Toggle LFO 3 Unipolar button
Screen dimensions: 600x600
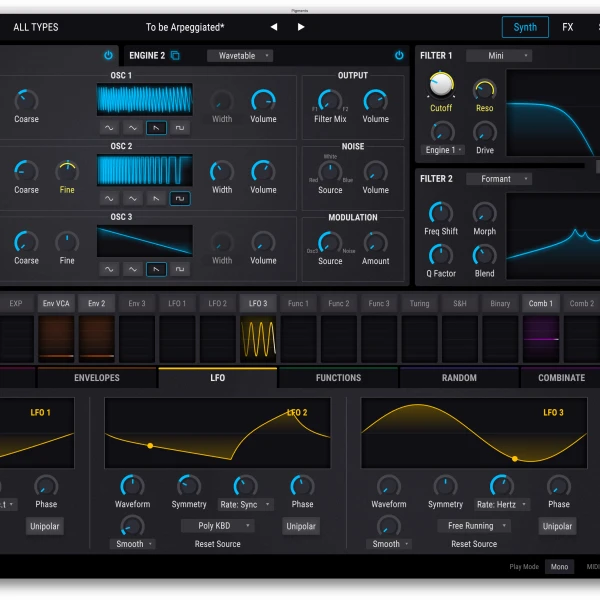[557, 526]
